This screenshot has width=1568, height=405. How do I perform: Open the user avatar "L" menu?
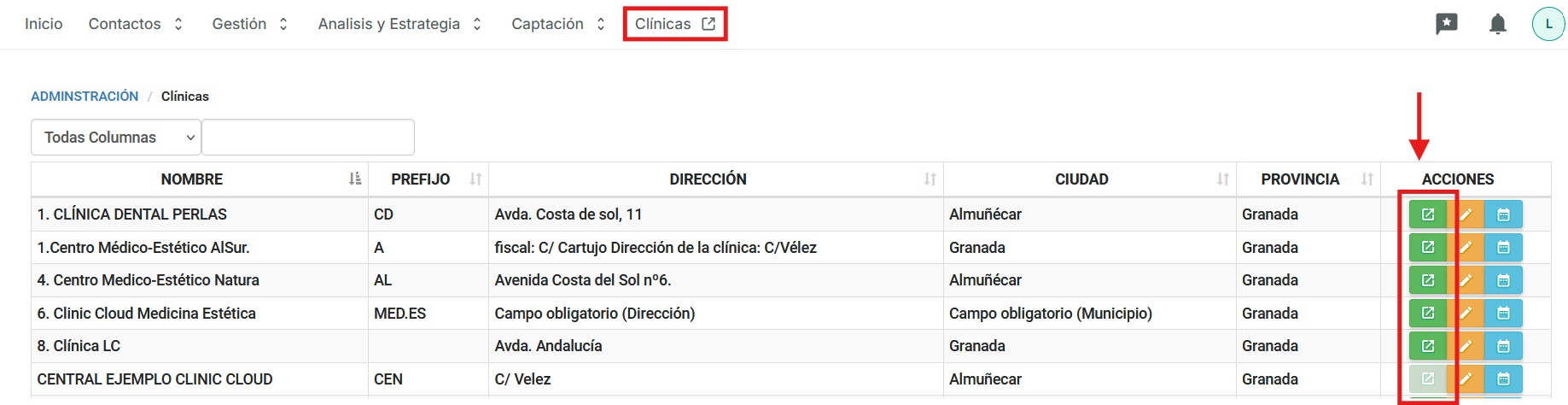coord(1548,24)
